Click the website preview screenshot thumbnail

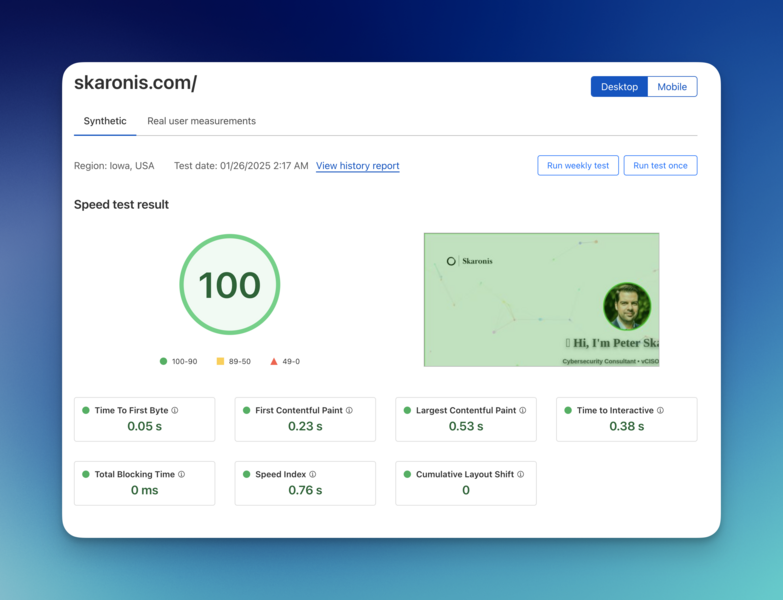541,299
